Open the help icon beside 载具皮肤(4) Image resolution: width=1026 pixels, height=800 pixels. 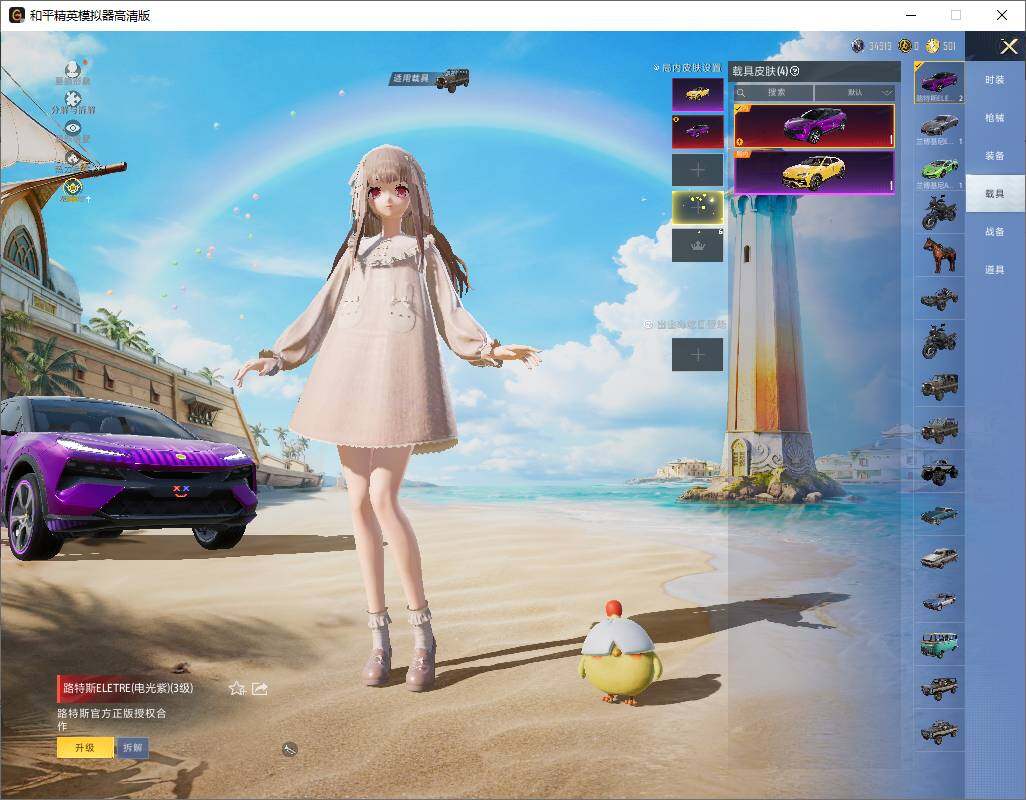[795, 71]
